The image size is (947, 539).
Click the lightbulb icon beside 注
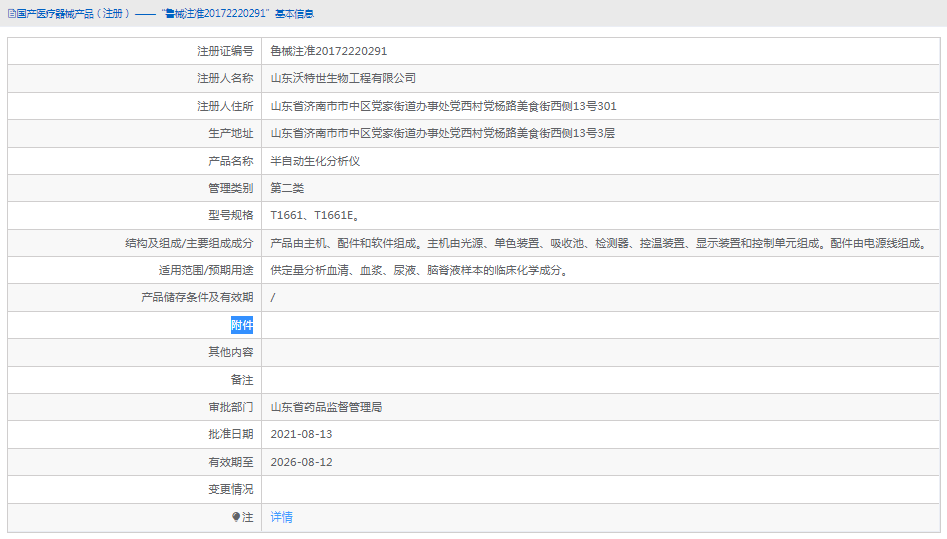236,517
